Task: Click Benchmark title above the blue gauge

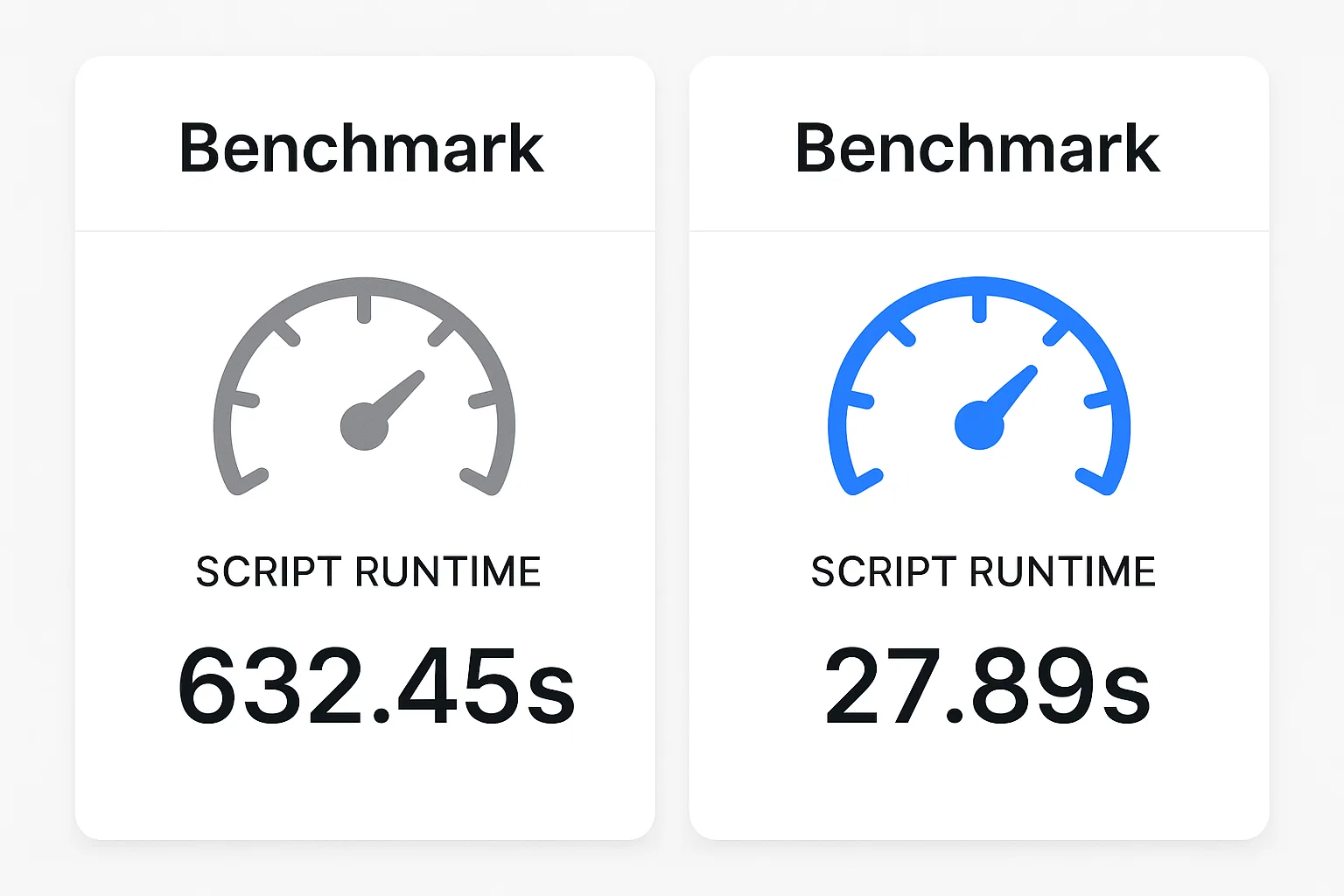Action: [x=977, y=148]
